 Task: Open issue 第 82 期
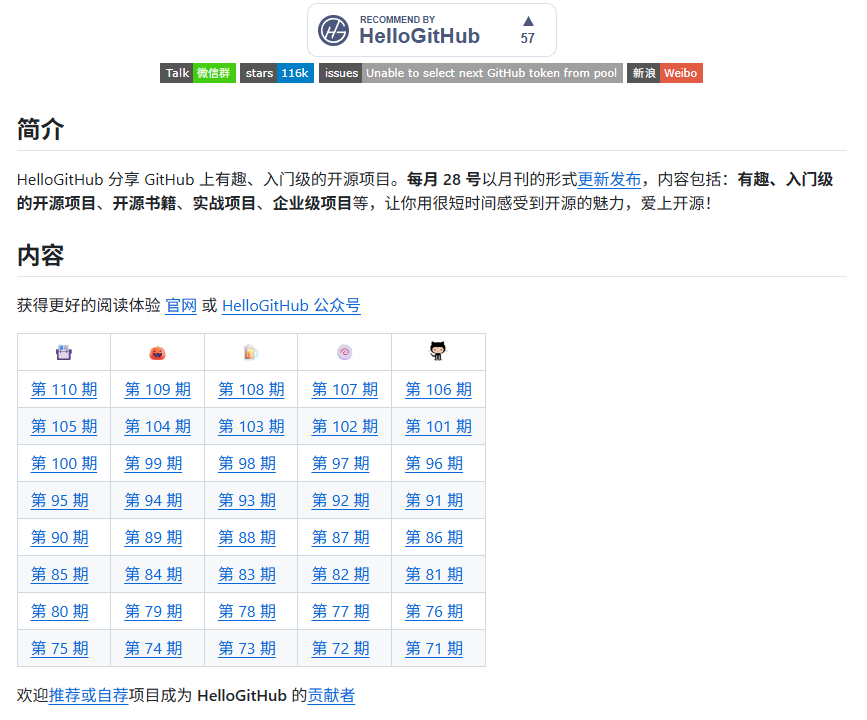click(340, 575)
